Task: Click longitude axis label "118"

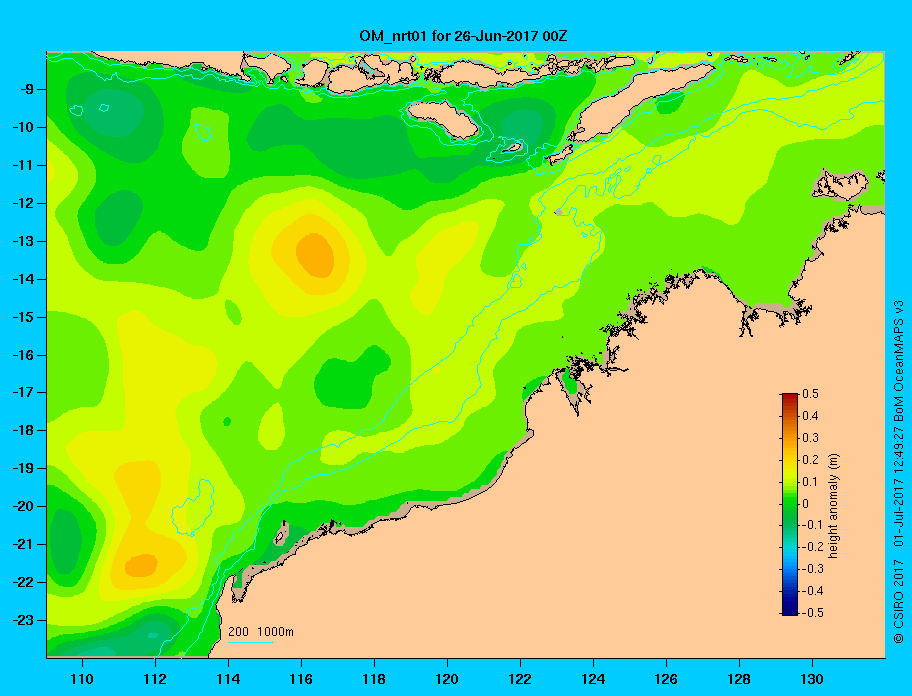Action: pyautogui.click(x=374, y=679)
